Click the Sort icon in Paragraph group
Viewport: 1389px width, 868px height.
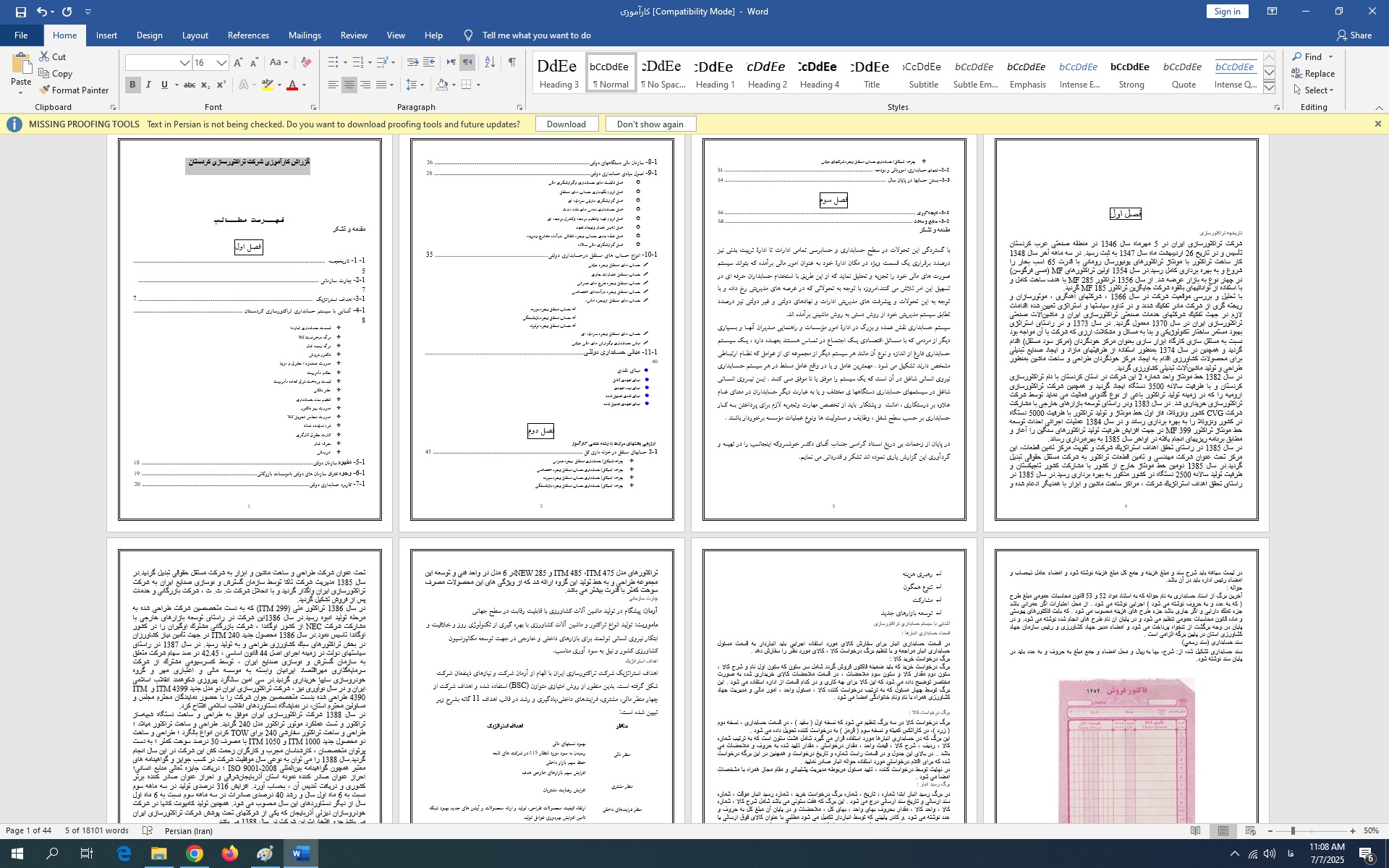[x=490, y=62]
